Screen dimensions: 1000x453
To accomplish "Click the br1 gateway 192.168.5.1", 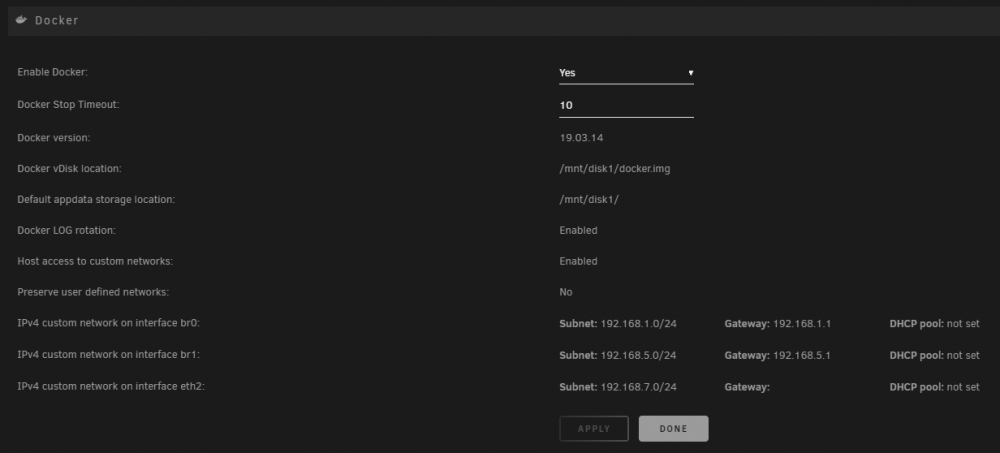I will pos(802,355).
